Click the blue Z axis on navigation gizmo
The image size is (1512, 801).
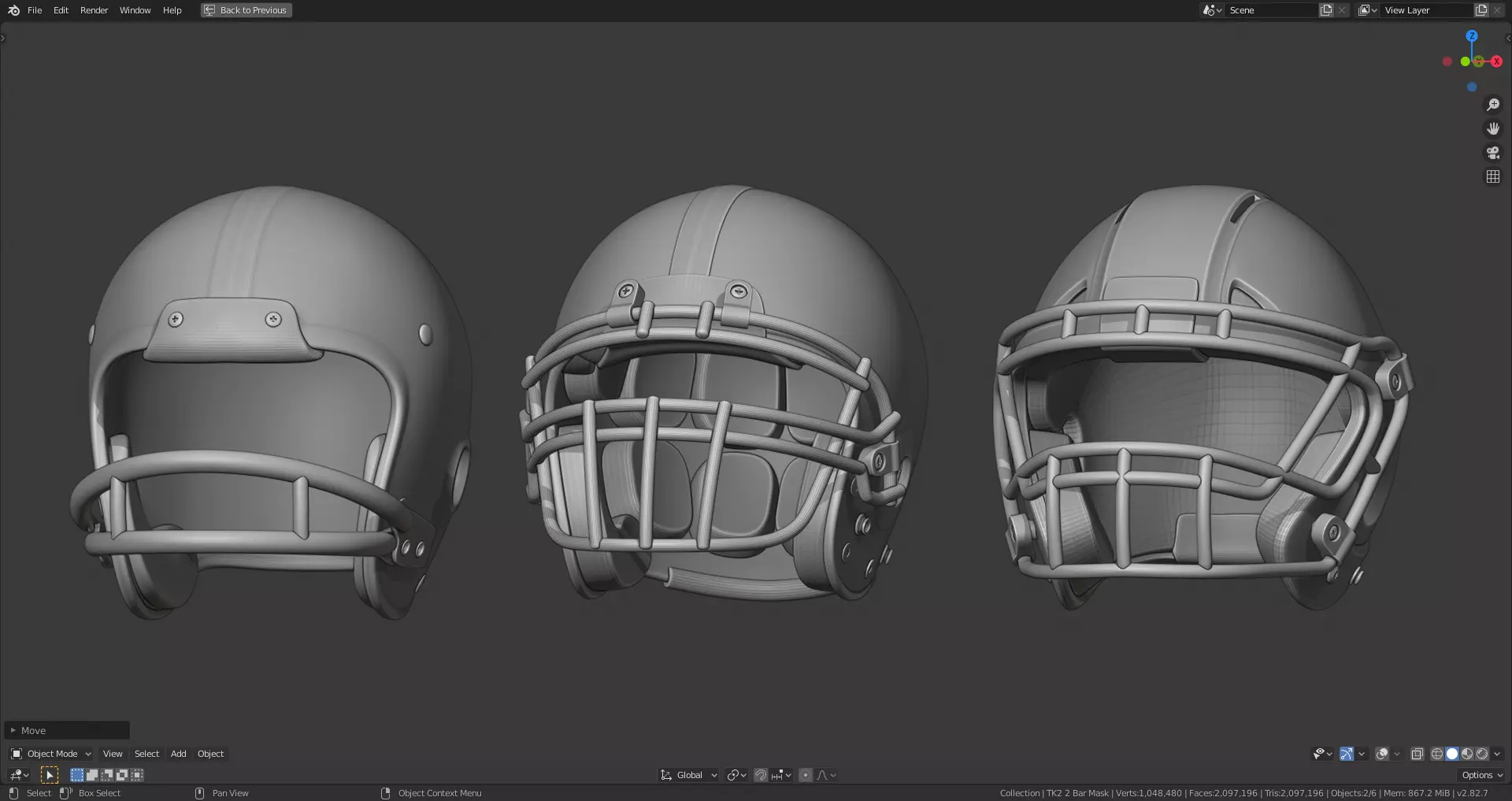(1472, 36)
